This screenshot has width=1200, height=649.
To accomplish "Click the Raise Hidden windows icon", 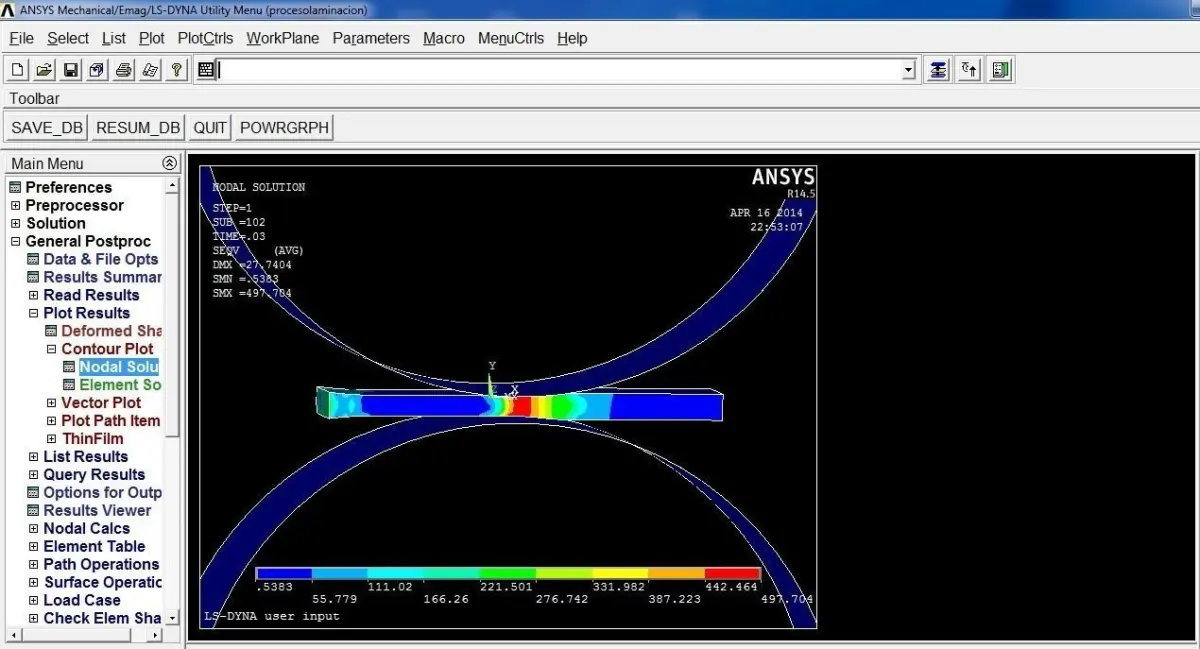I will (x=938, y=70).
